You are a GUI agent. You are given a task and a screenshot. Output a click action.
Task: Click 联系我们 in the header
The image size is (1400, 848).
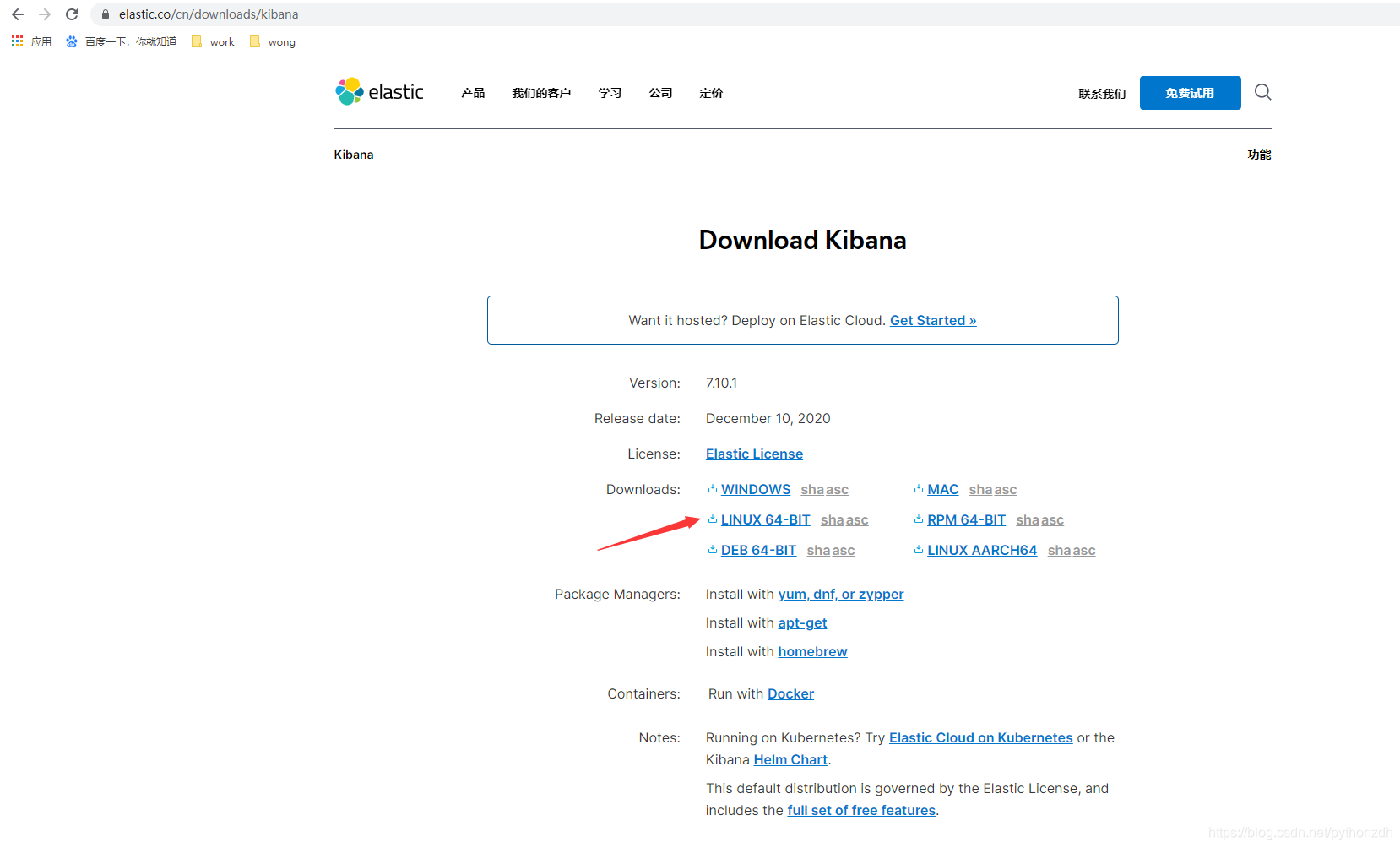point(1102,94)
